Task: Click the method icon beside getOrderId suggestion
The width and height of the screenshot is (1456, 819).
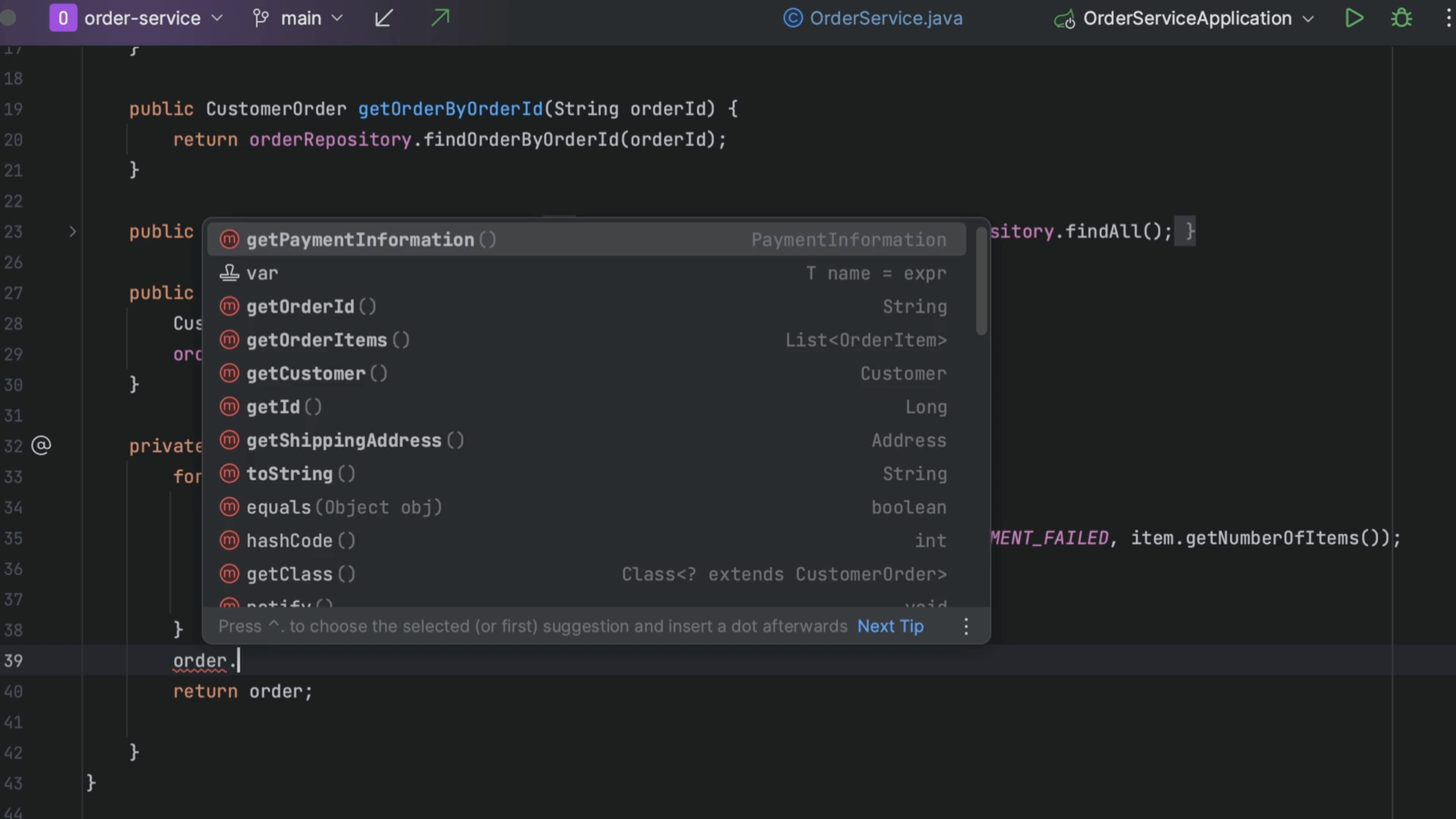Action: pyautogui.click(x=229, y=306)
